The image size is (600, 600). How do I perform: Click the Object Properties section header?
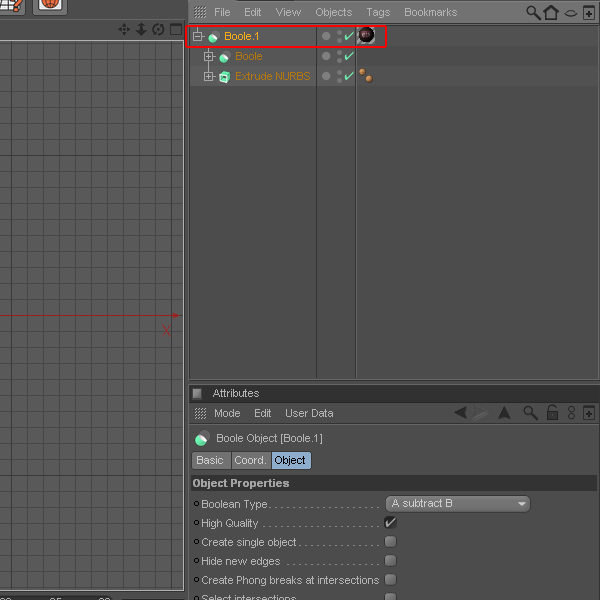click(x=394, y=483)
